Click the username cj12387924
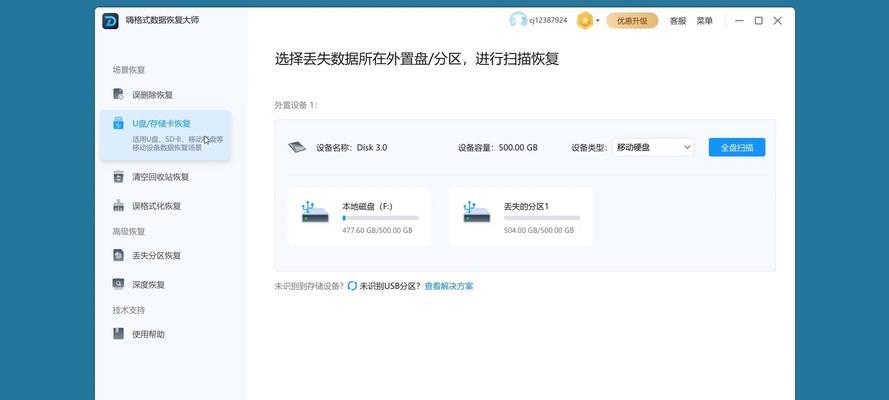Viewport: 889px width, 400px height. (x=548, y=20)
